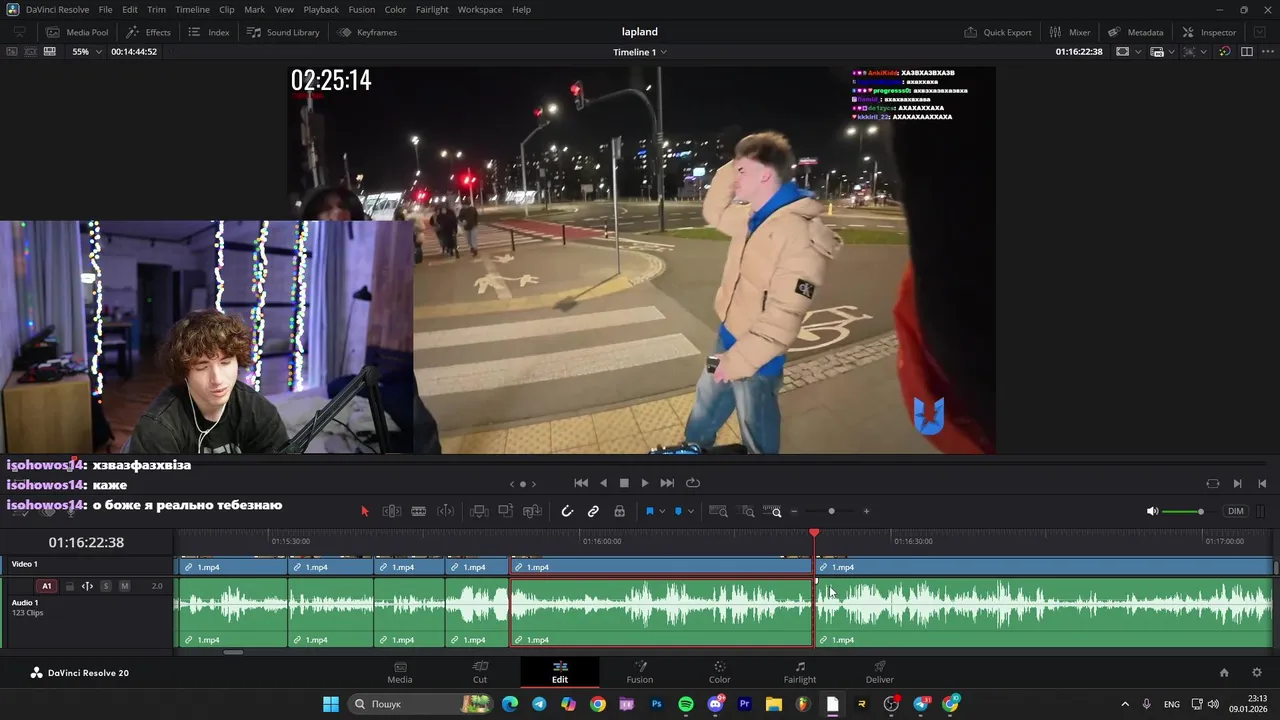Play the timeline in reverse
The image size is (1280, 720).
tap(603, 483)
